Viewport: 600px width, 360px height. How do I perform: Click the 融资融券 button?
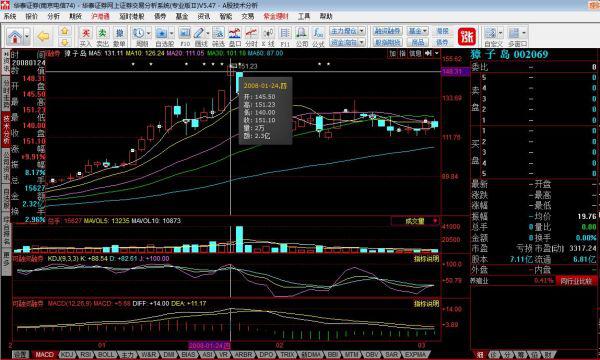pos(387,31)
